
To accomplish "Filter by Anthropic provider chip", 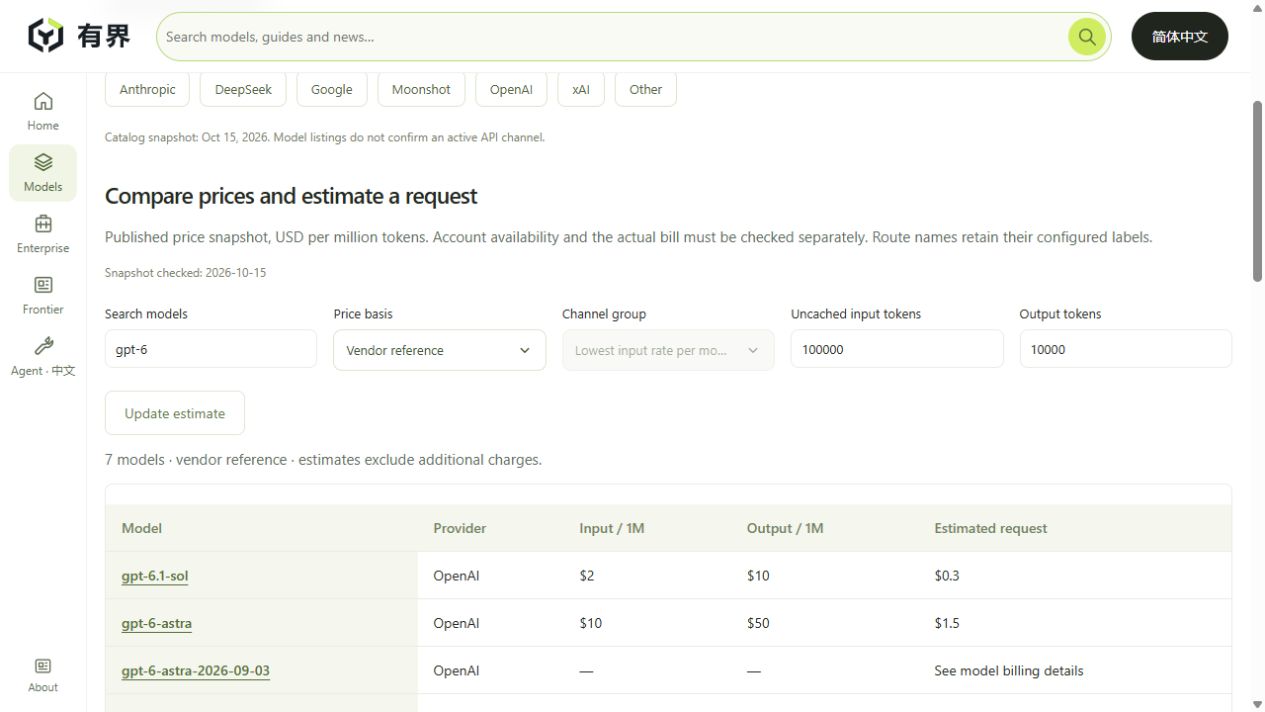I will 147,89.
